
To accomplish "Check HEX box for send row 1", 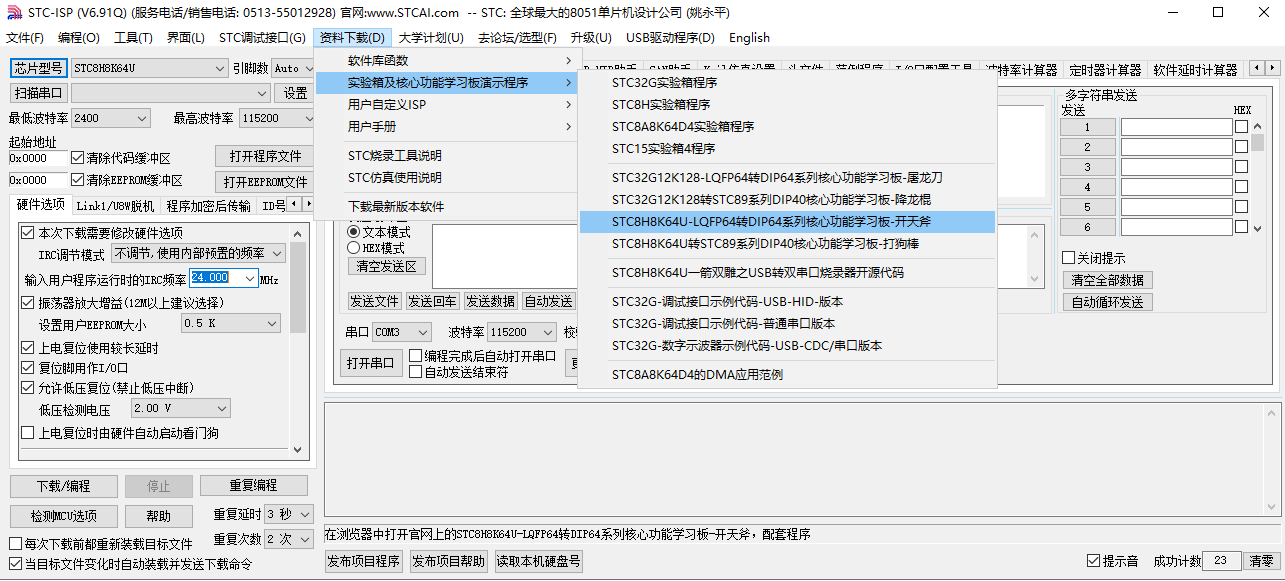I will click(x=1241, y=127).
